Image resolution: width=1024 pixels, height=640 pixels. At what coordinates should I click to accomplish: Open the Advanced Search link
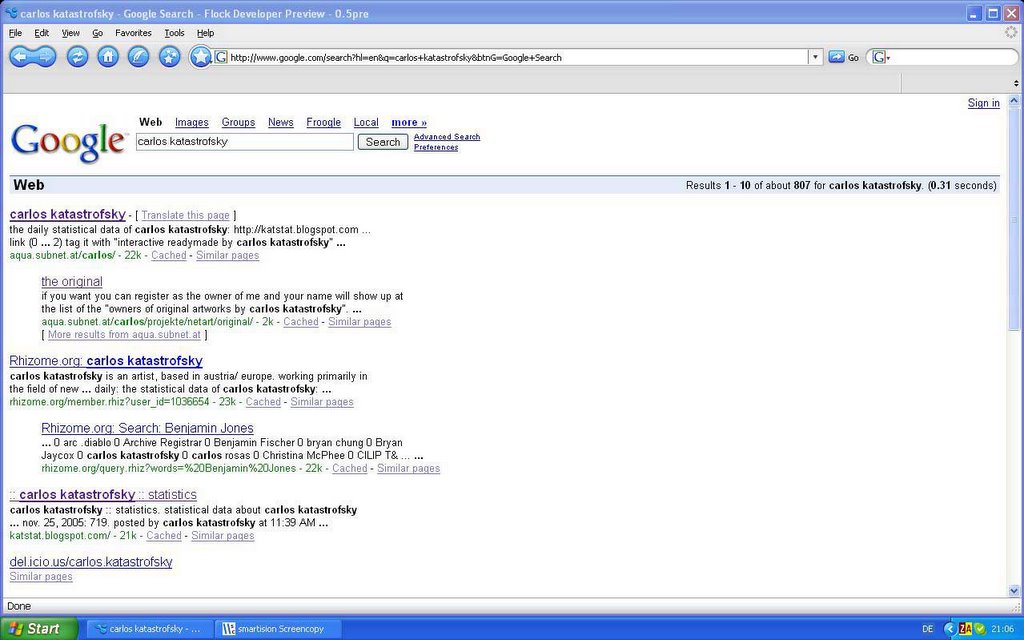coord(447,136)
